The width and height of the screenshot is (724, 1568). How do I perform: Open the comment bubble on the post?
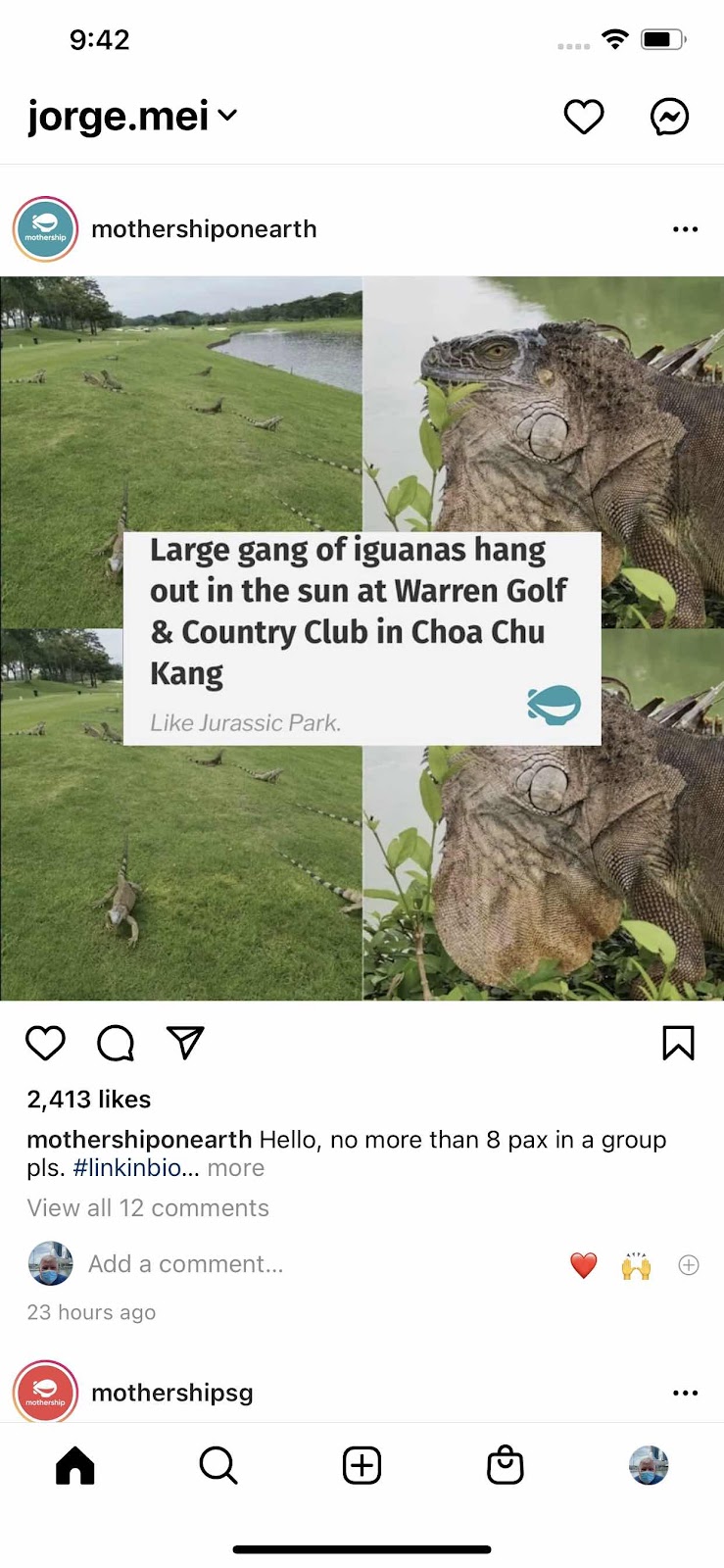tap(116, 1043)
